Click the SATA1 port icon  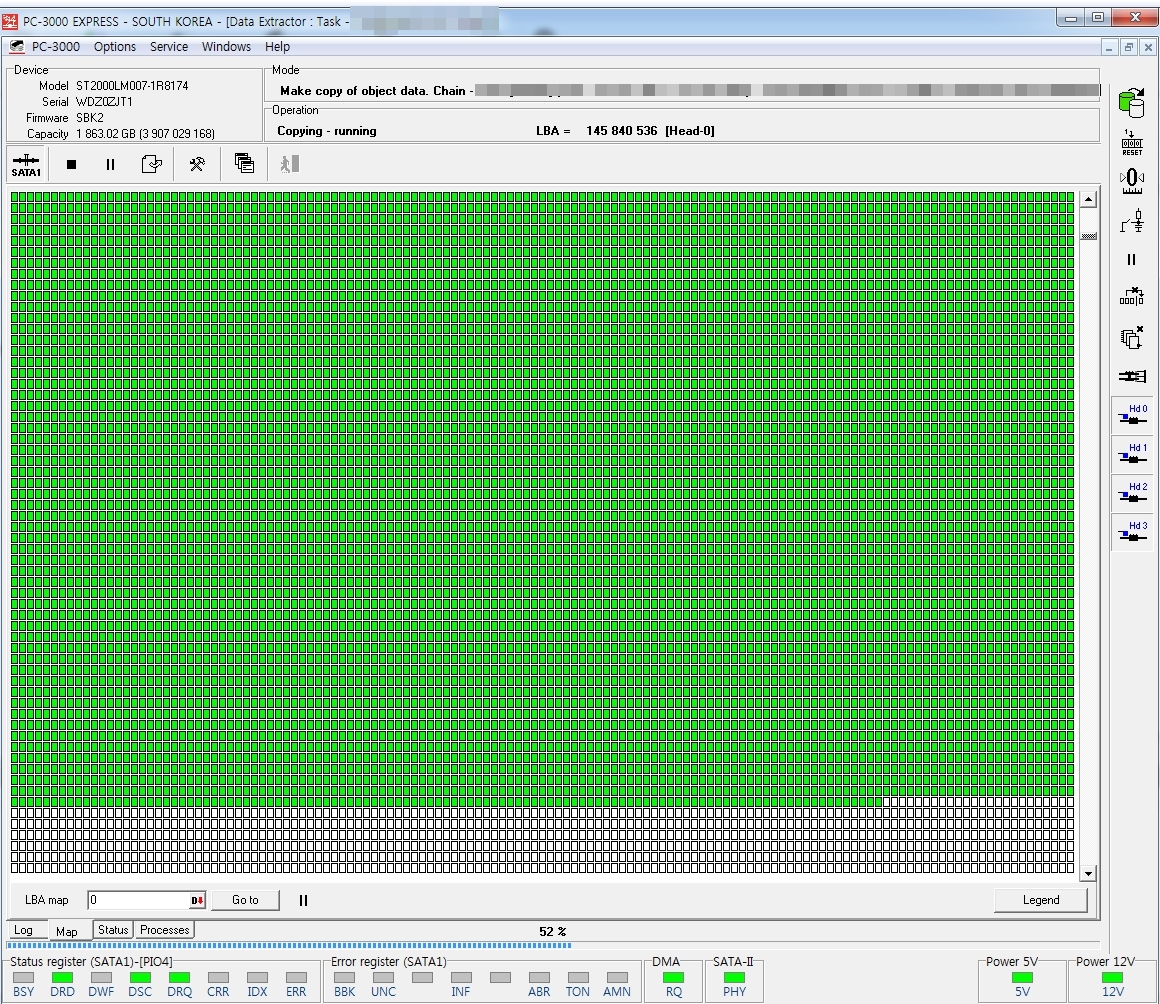click(x=26, y=165)
